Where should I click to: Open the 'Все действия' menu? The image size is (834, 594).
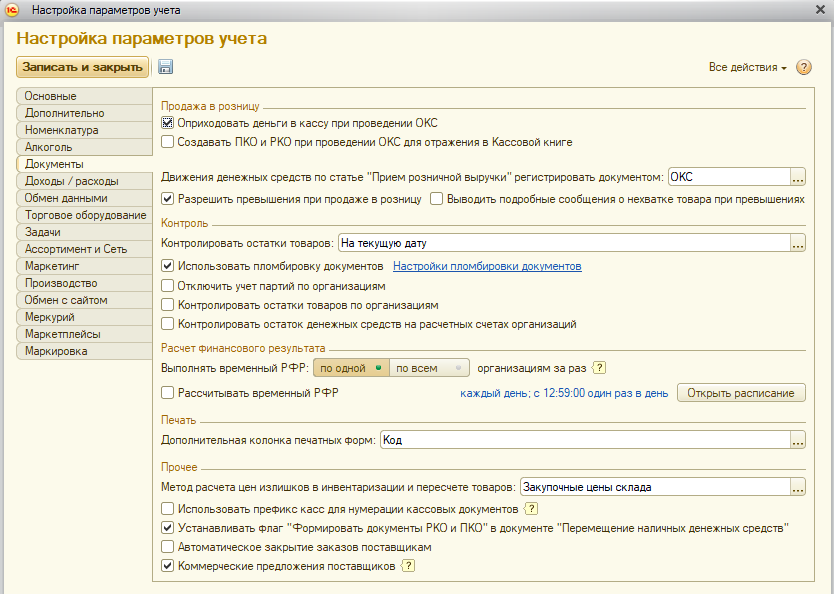[x=747, y=67]
